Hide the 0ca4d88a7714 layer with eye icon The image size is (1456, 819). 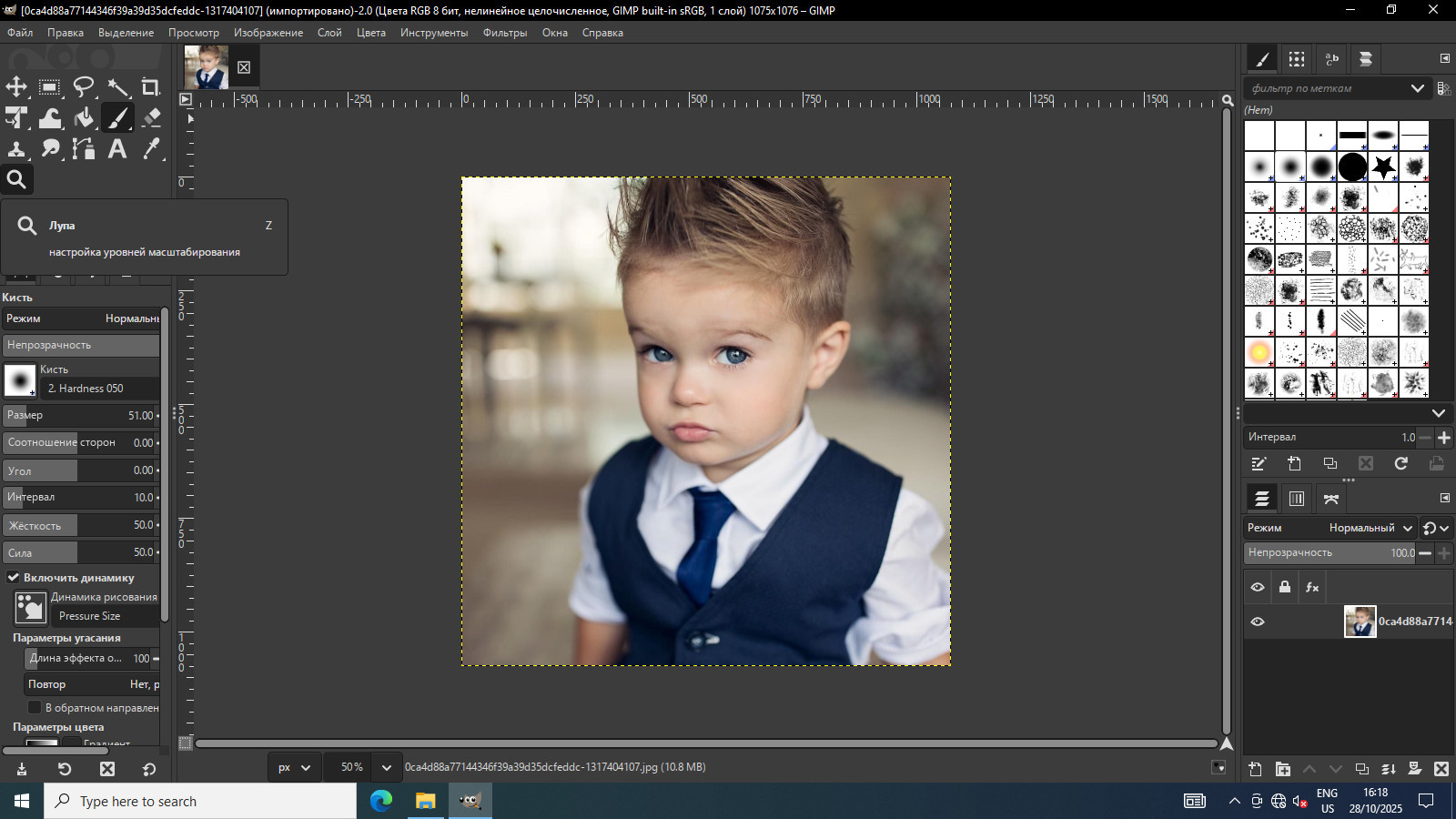1258,622
